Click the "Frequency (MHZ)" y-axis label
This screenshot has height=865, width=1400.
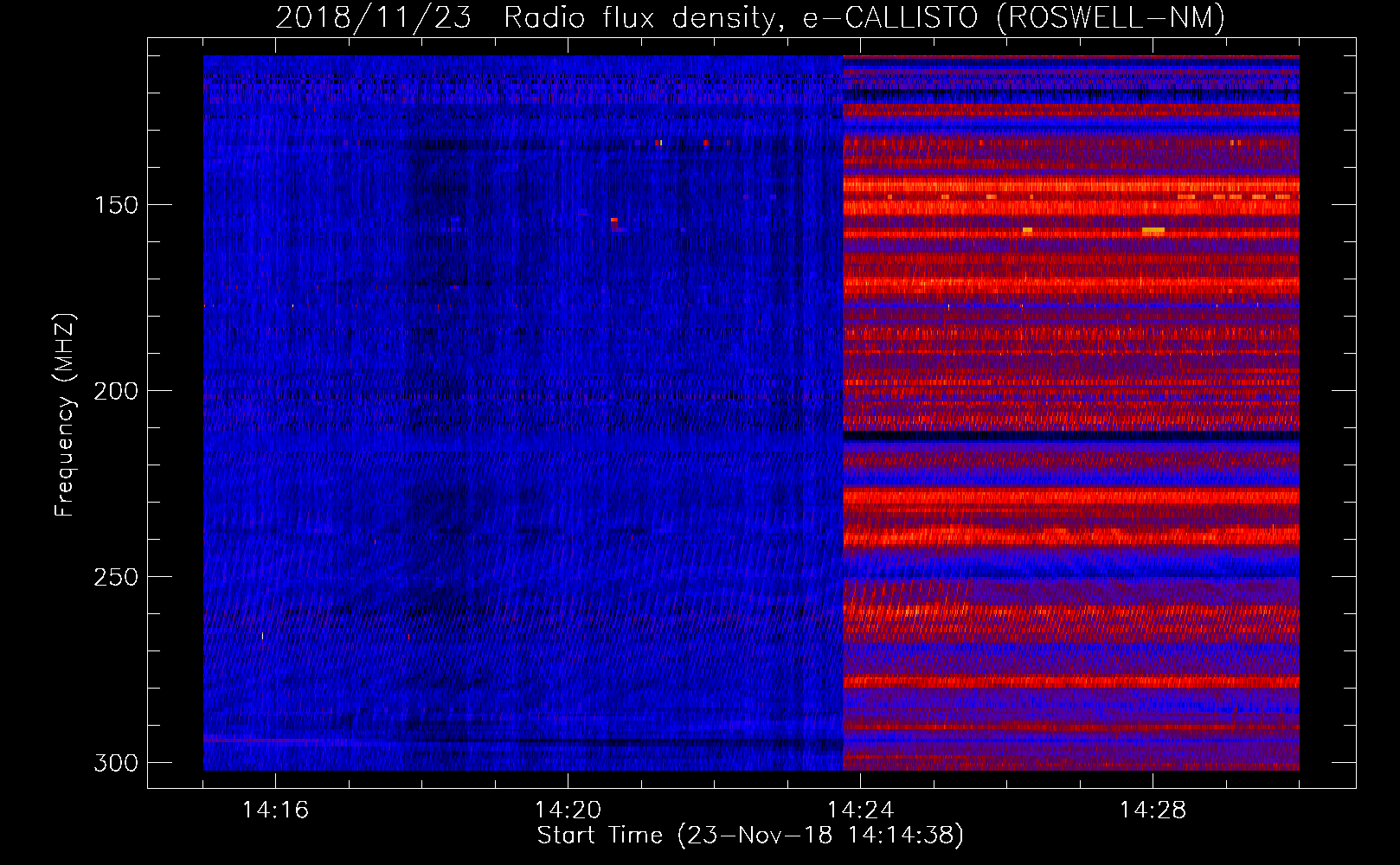(66, 415)
